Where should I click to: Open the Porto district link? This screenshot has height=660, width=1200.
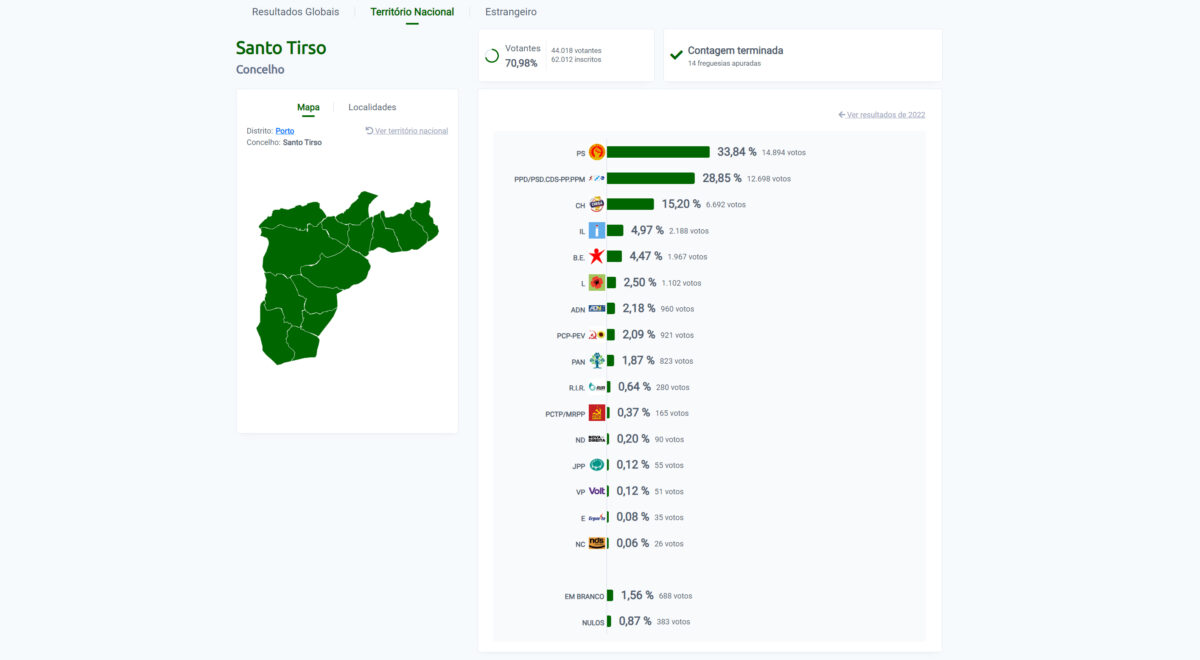tap(285, 131)
